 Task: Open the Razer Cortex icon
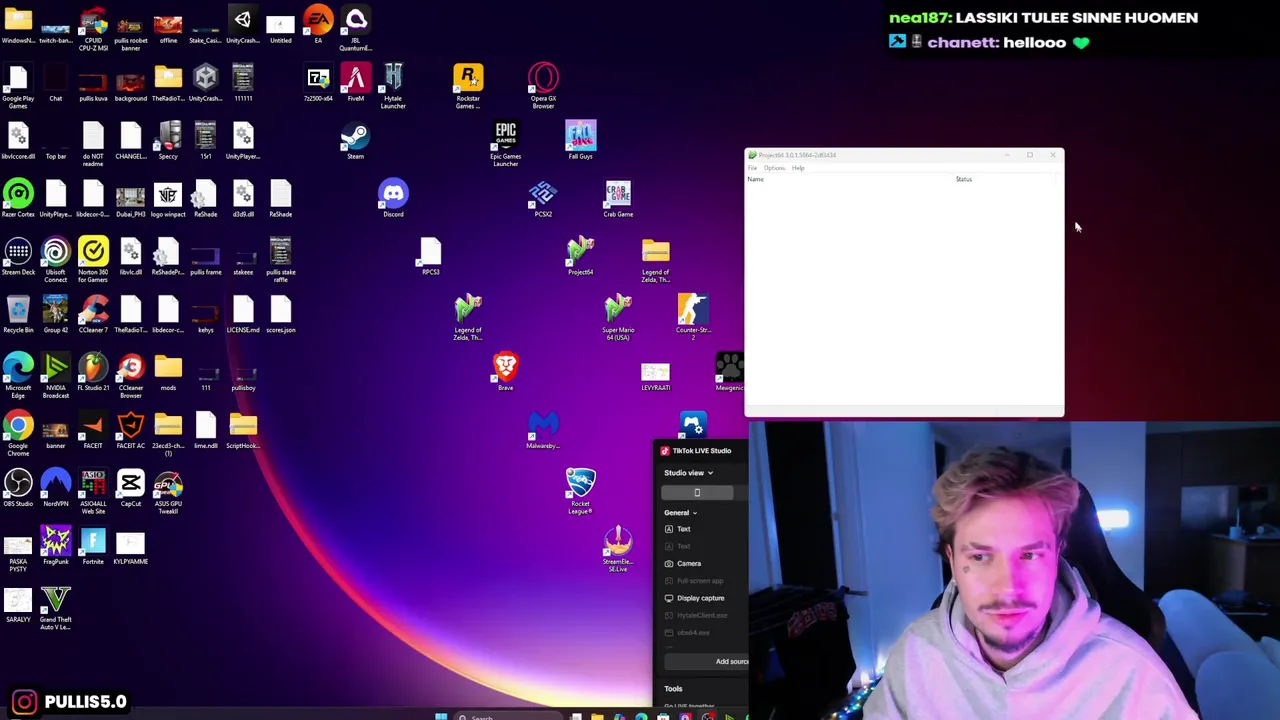coord(18,198)
